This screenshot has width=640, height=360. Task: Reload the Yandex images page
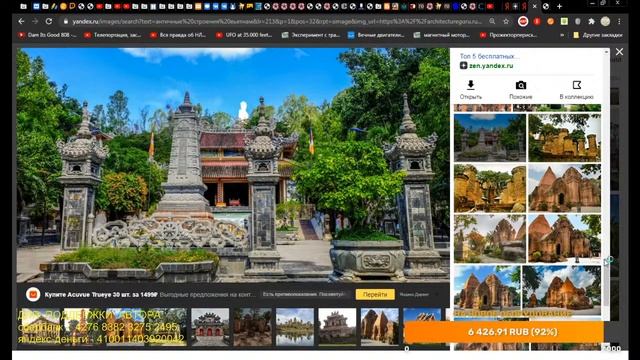click(49, 21)
